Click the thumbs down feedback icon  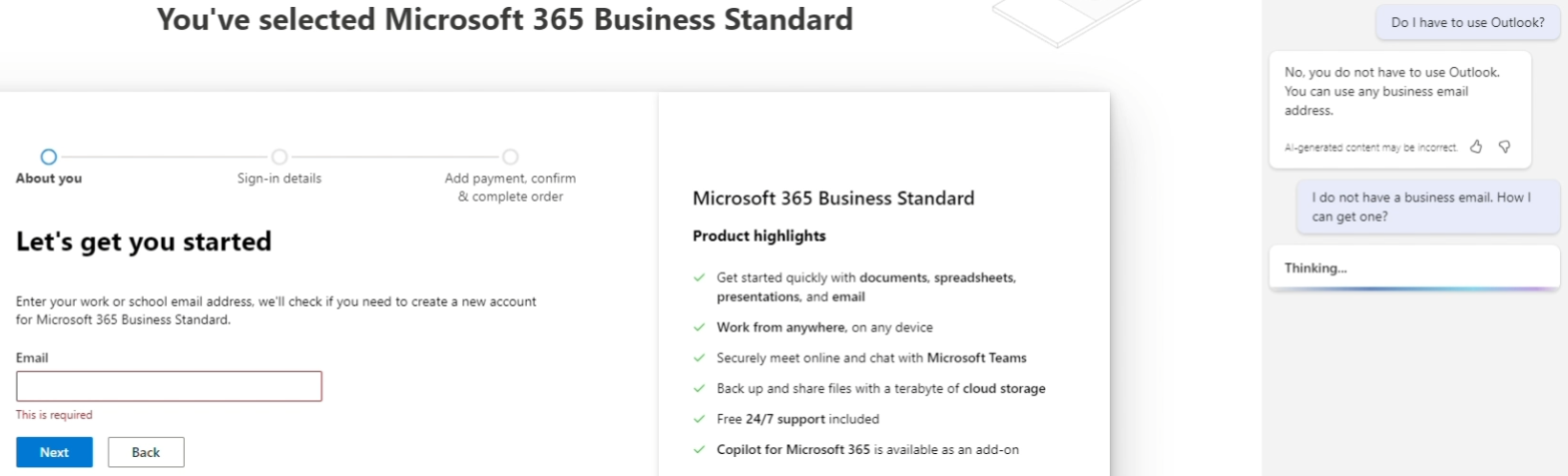point(1504,147)
